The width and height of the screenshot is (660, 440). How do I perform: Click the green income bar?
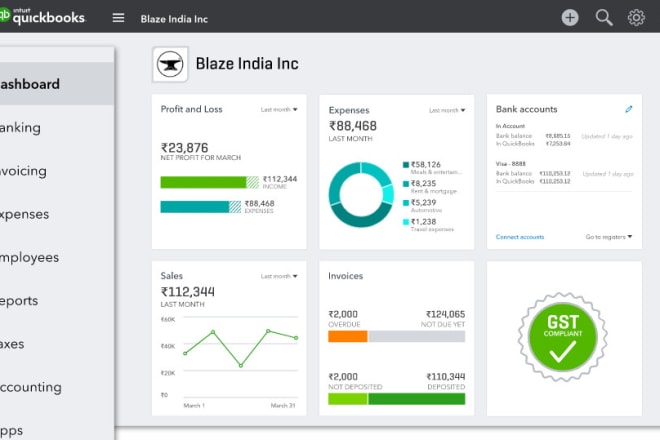click(x=210, y=182)
